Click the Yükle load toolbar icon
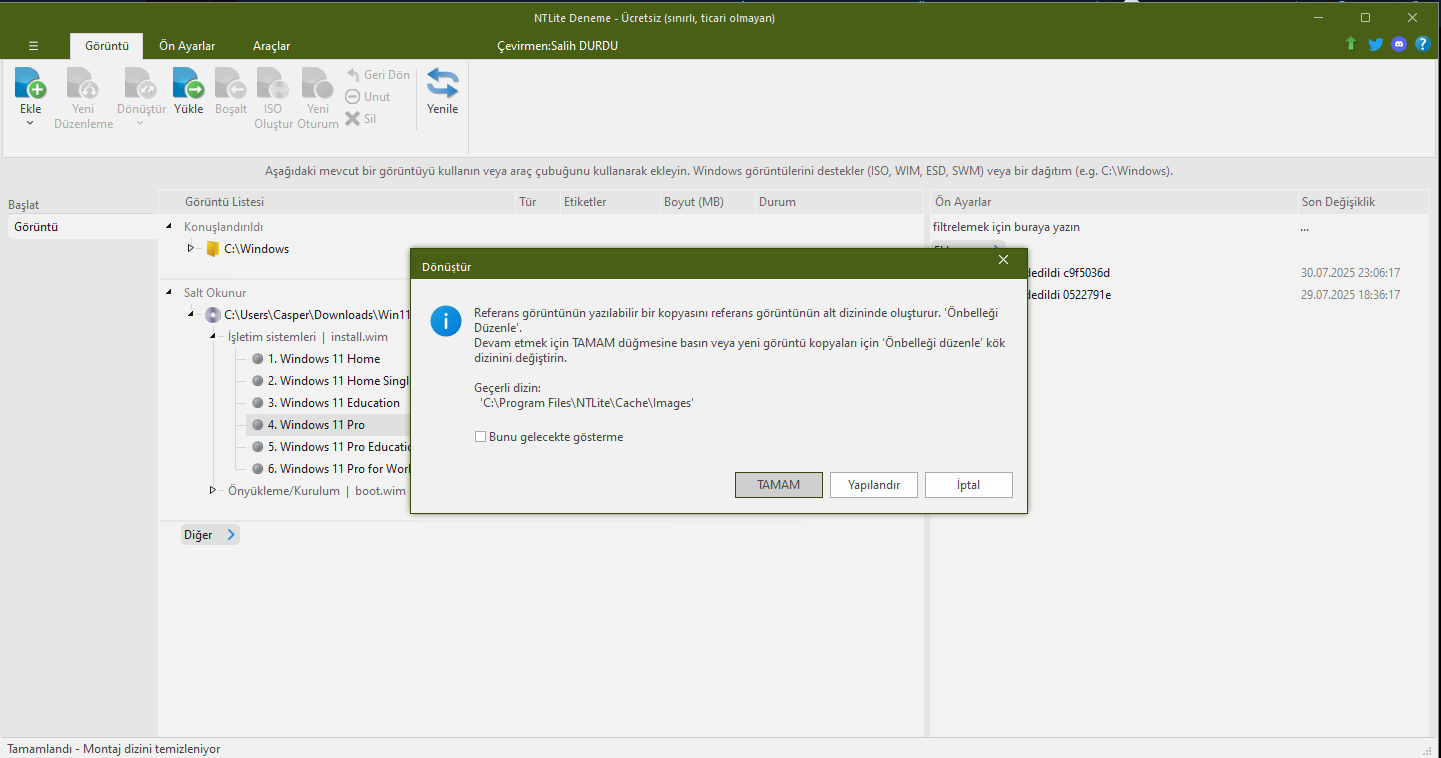This screenshot has height=758, width=1441. (188, 83)
